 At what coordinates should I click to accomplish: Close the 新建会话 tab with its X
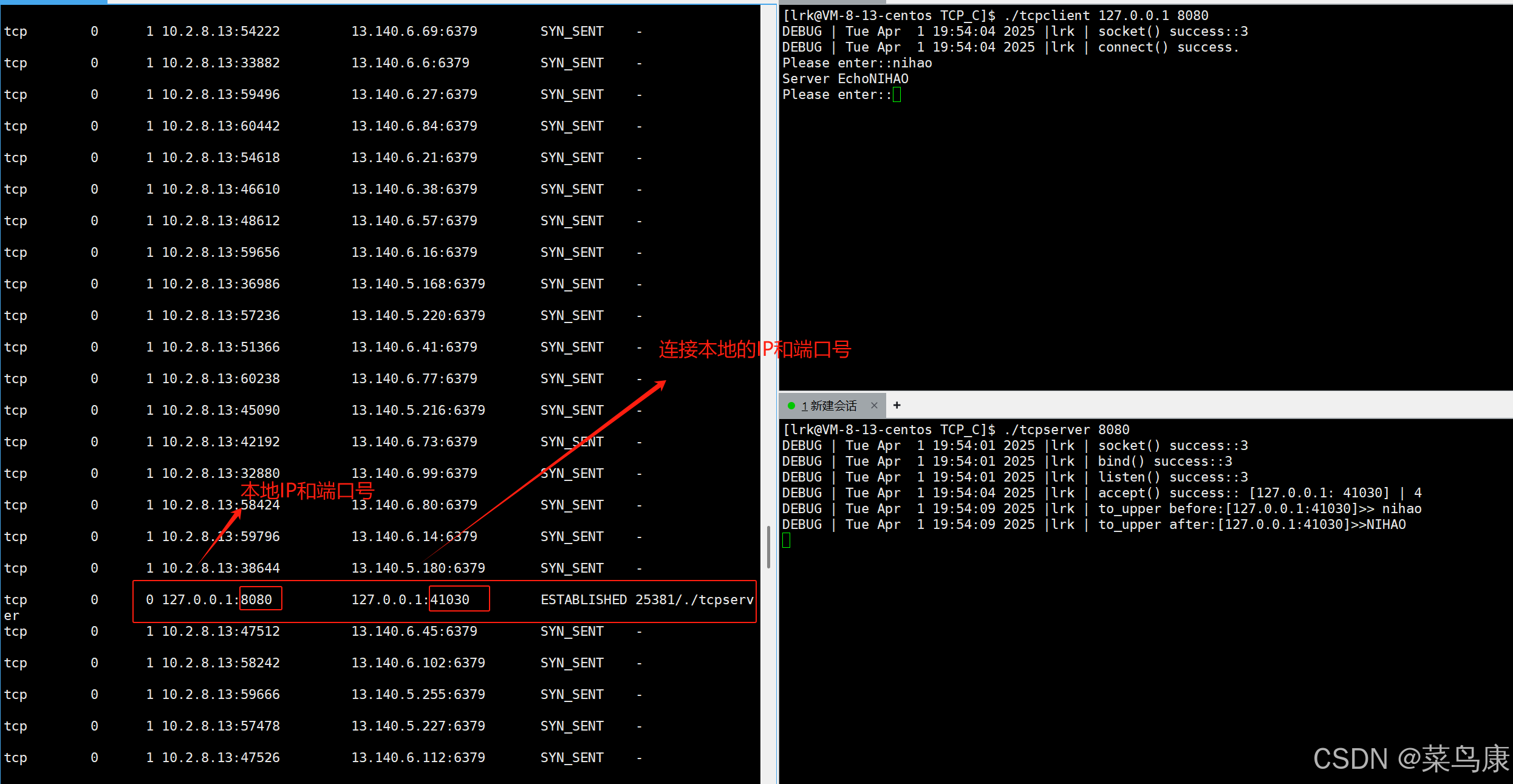coord(874,405)
